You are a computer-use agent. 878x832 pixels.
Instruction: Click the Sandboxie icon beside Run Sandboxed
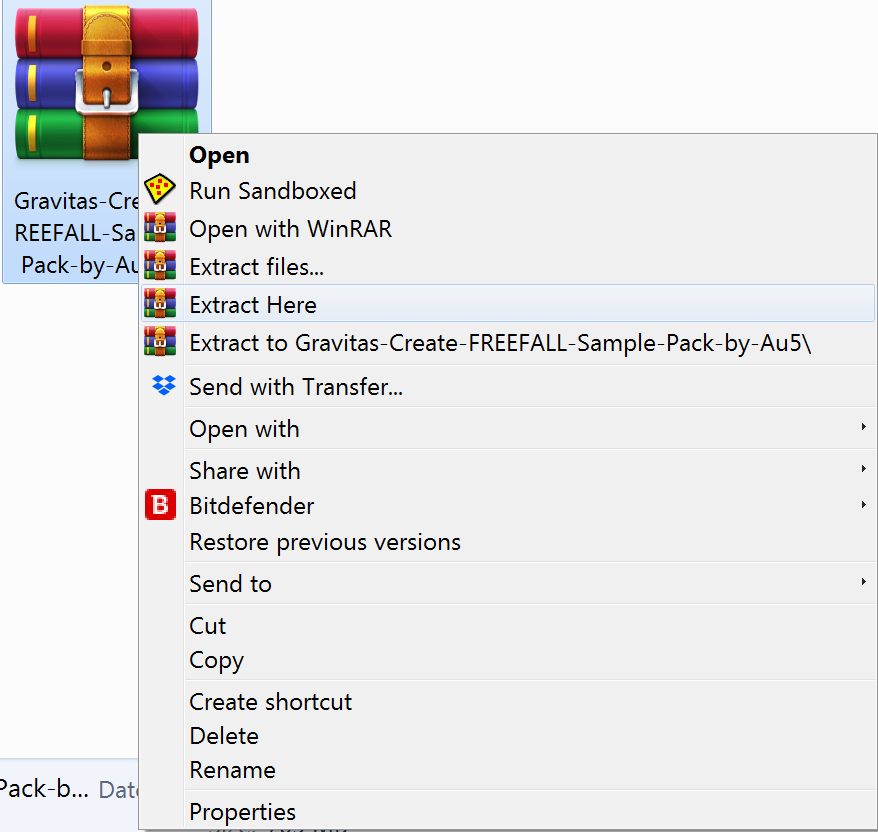(x=160, y=189)
